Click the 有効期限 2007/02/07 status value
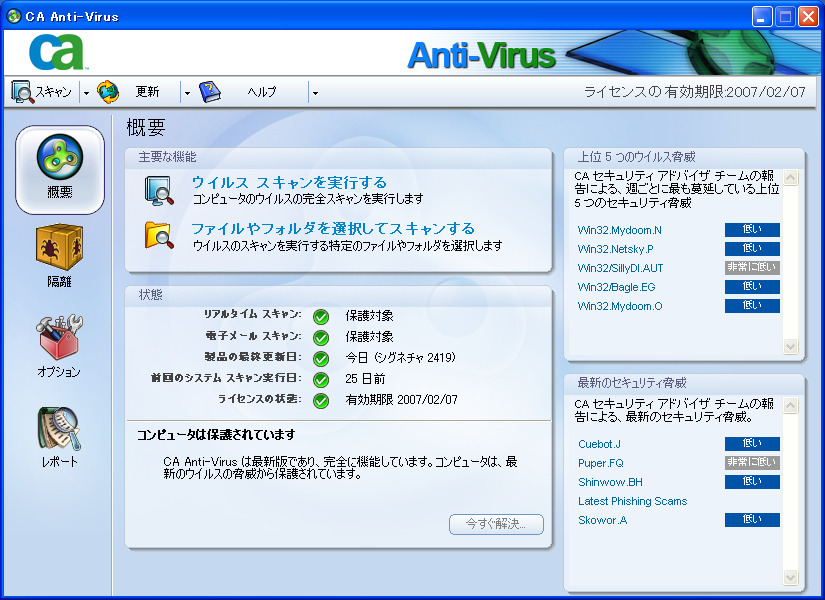The width and height of the screenshot is (825, 600). click(401, 400)
